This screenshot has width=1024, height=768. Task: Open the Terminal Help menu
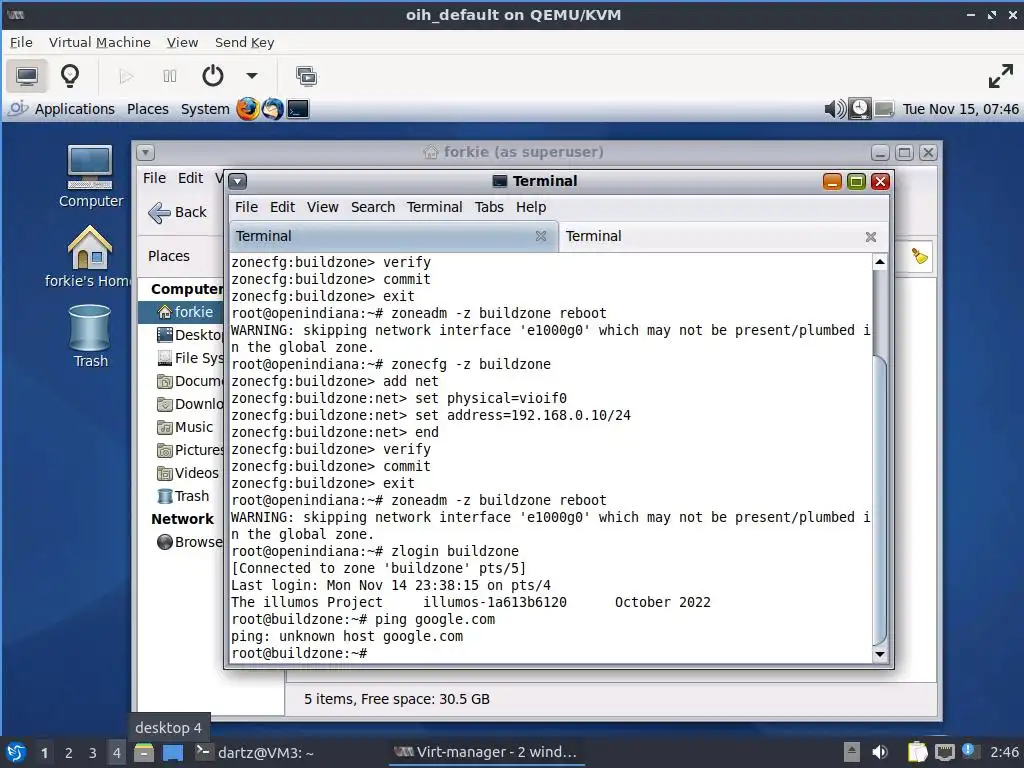coord(531,207)
